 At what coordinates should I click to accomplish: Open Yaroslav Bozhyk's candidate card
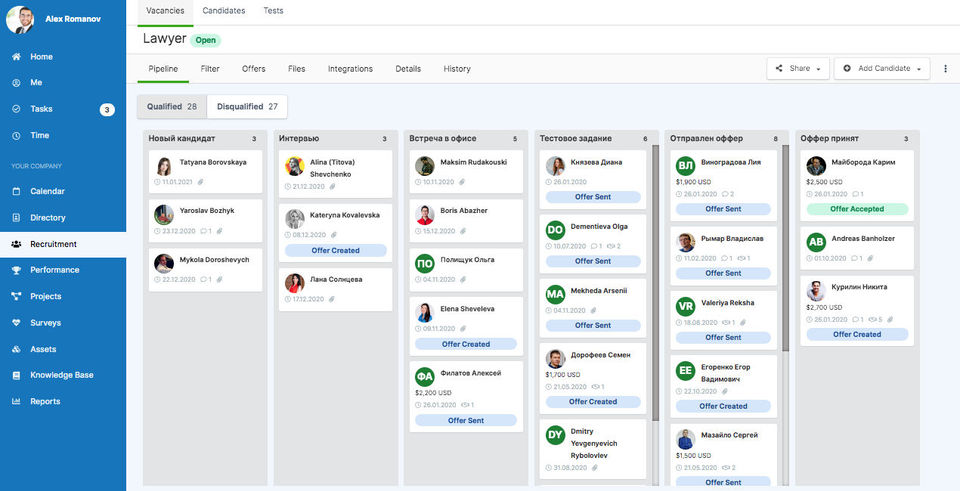click(x=205, y=220)
